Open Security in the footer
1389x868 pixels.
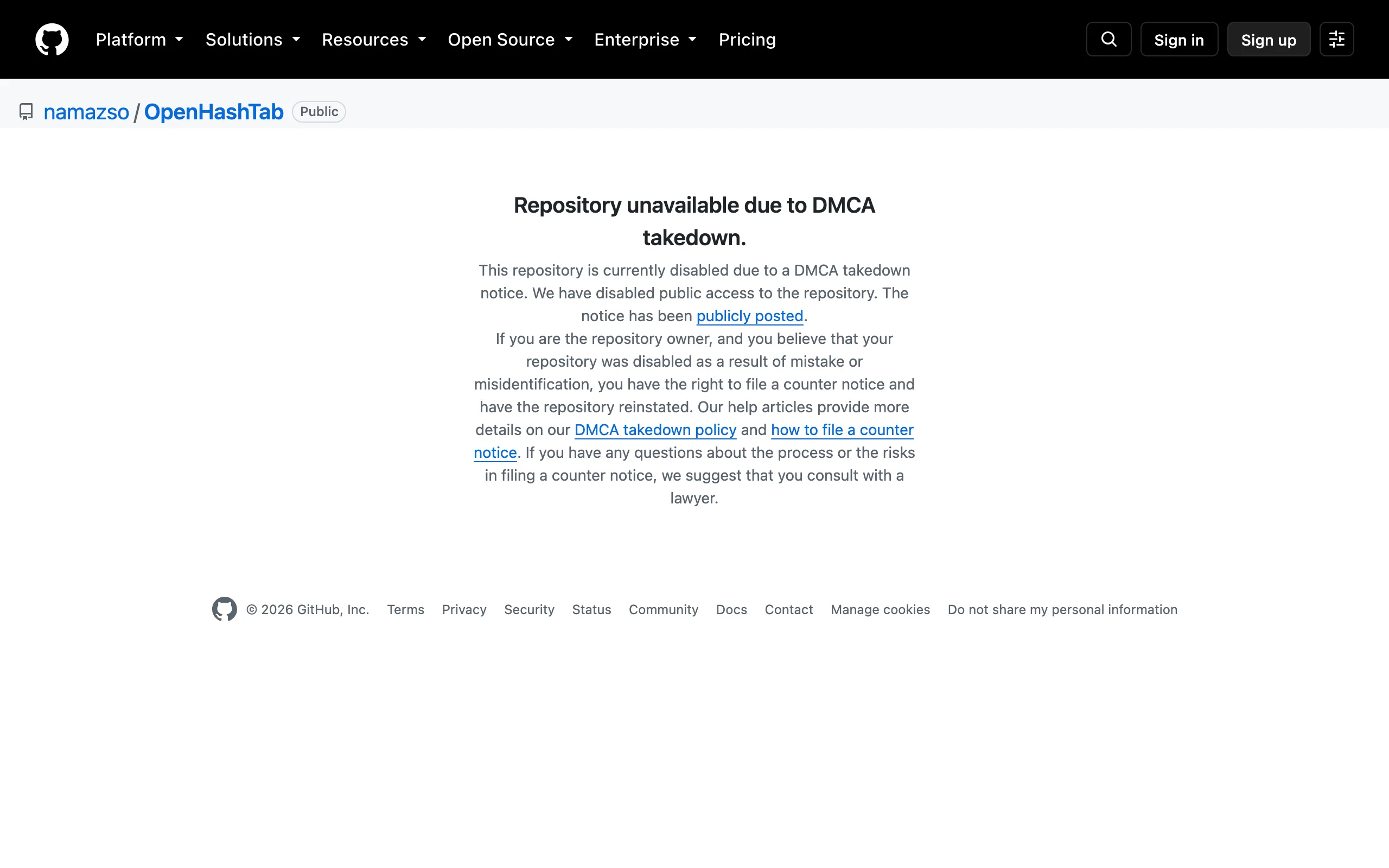click(528, 610)
